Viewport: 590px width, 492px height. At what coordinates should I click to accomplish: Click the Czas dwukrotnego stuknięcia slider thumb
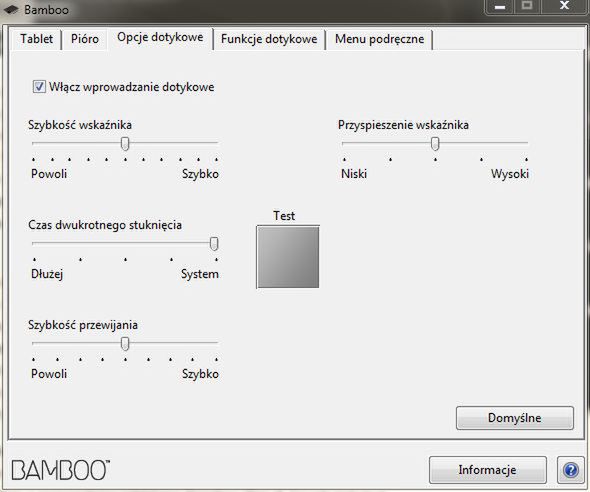(214, 243)
